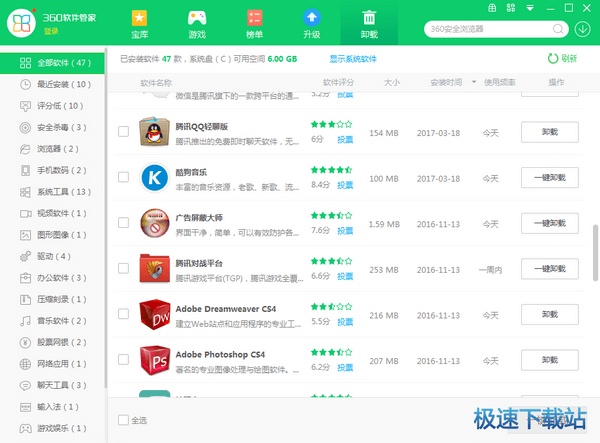
Task: Check the Adobe Dreamweaver CS4 checkbox
Action: pyautogui.click(x=123, y=314)
